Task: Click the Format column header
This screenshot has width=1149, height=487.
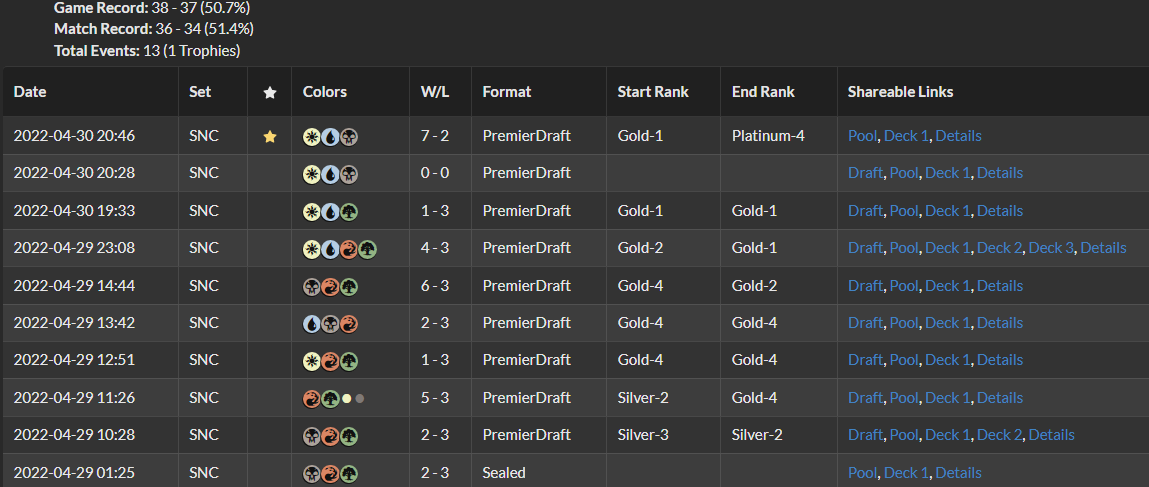Action: pyautogui.click(x=507, y=92)
